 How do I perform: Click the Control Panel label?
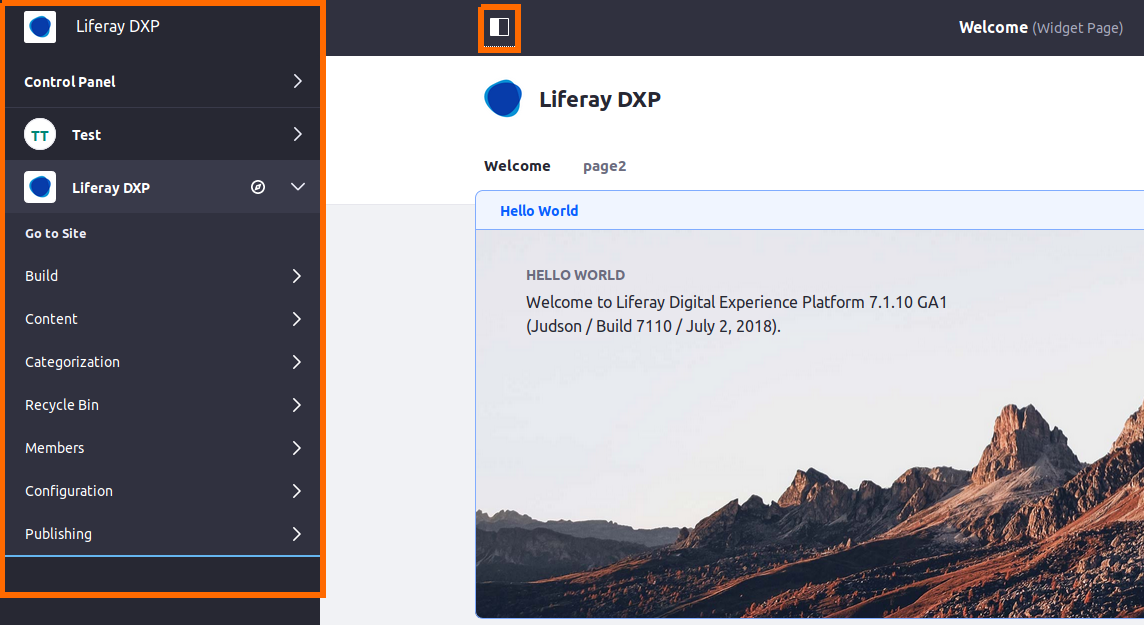point(70,82)
